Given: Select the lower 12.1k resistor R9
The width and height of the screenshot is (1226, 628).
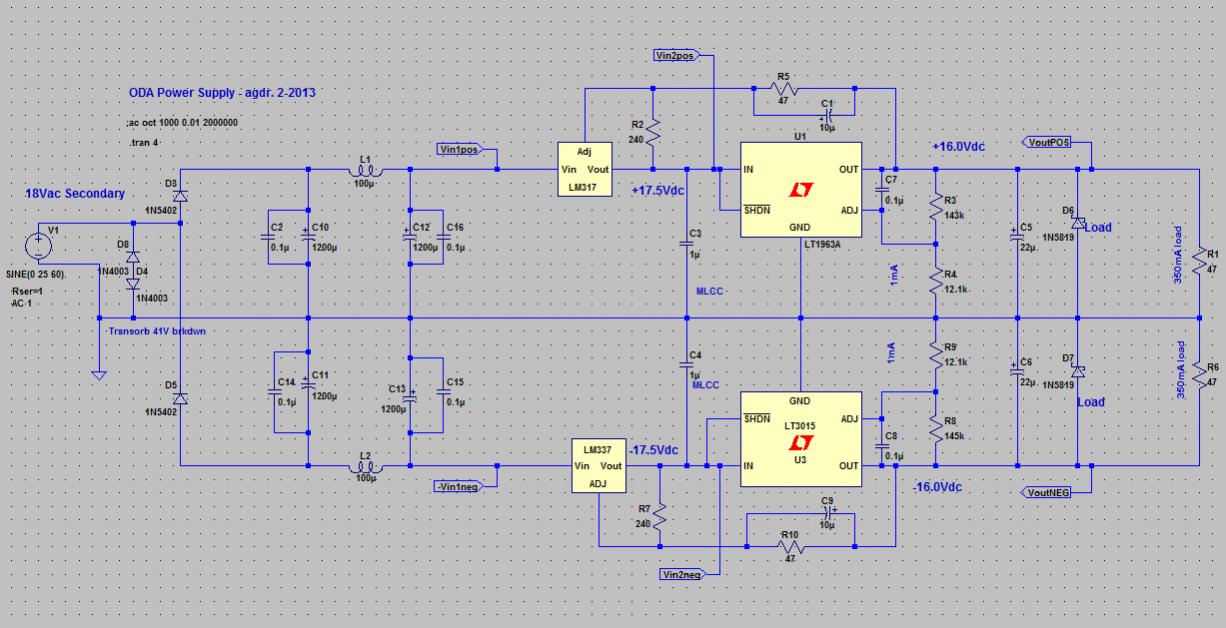Looking at the screenshot, I should pyautogui.click(x=934, y=356).
